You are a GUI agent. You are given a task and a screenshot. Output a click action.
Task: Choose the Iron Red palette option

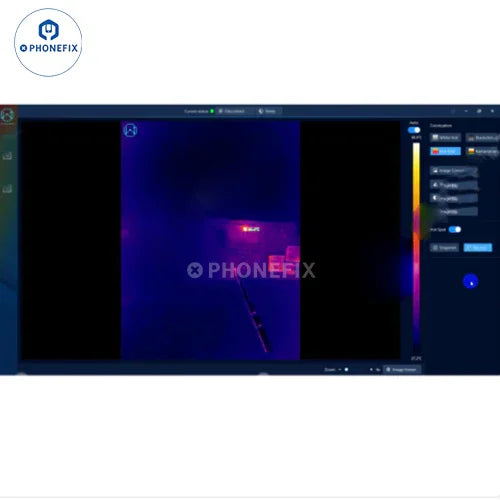(x=445, y=151)
